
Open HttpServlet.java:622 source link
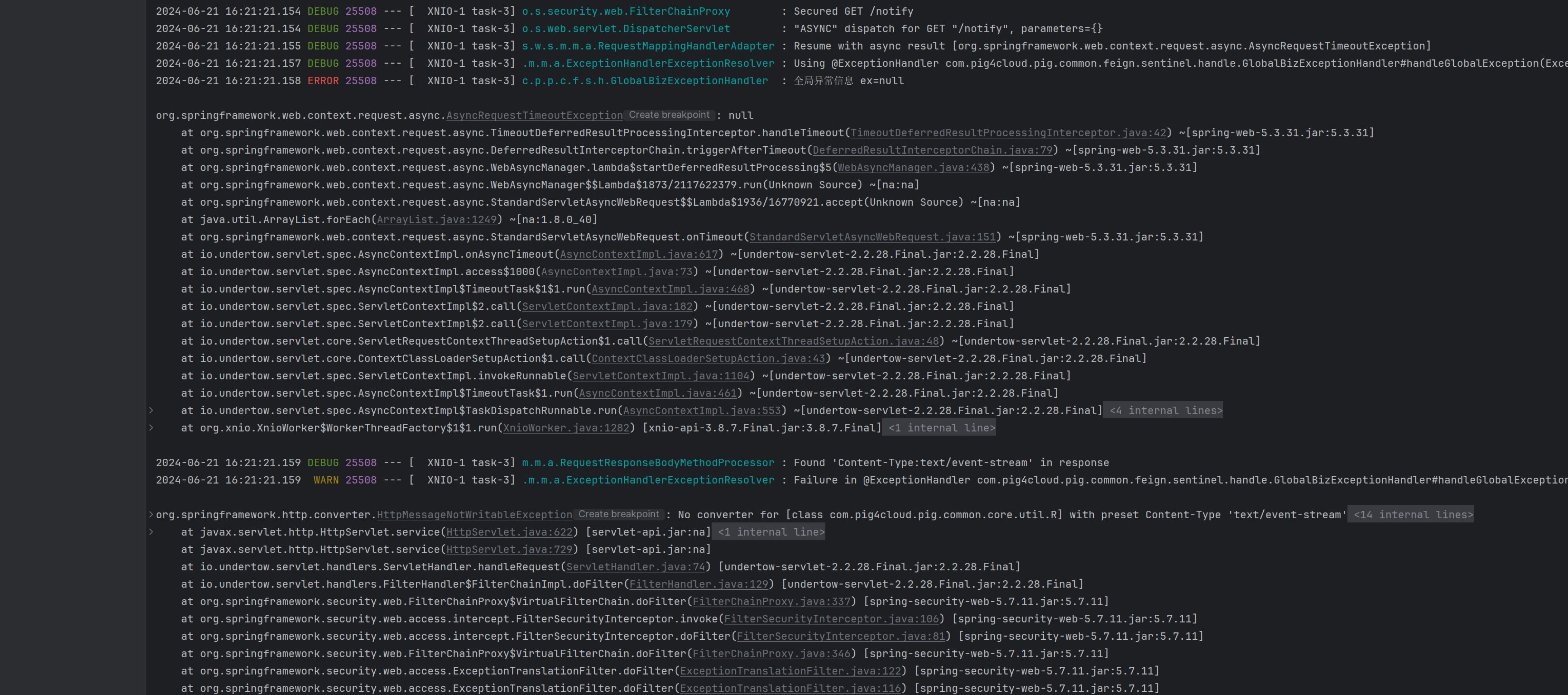coord(509,532)
